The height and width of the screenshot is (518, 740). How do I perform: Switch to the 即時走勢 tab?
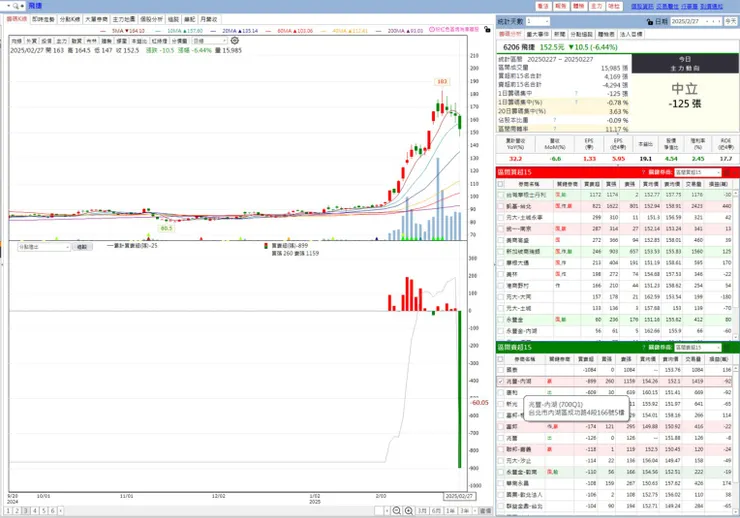click(43, 19)
